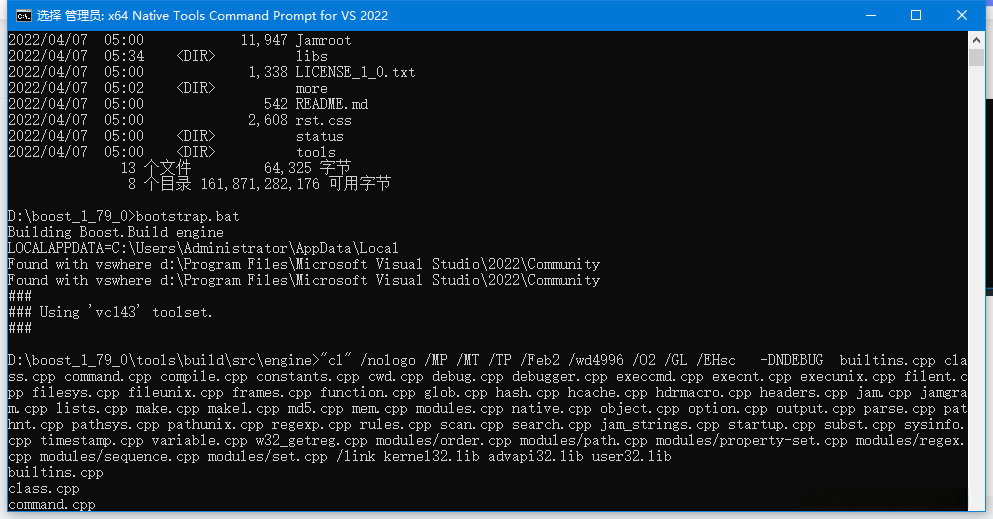Image resolution: width=993 pixels, height=519 pixels.
Task: Click LICENSE_1_0.txt in the directory listing
Action: 355,72
